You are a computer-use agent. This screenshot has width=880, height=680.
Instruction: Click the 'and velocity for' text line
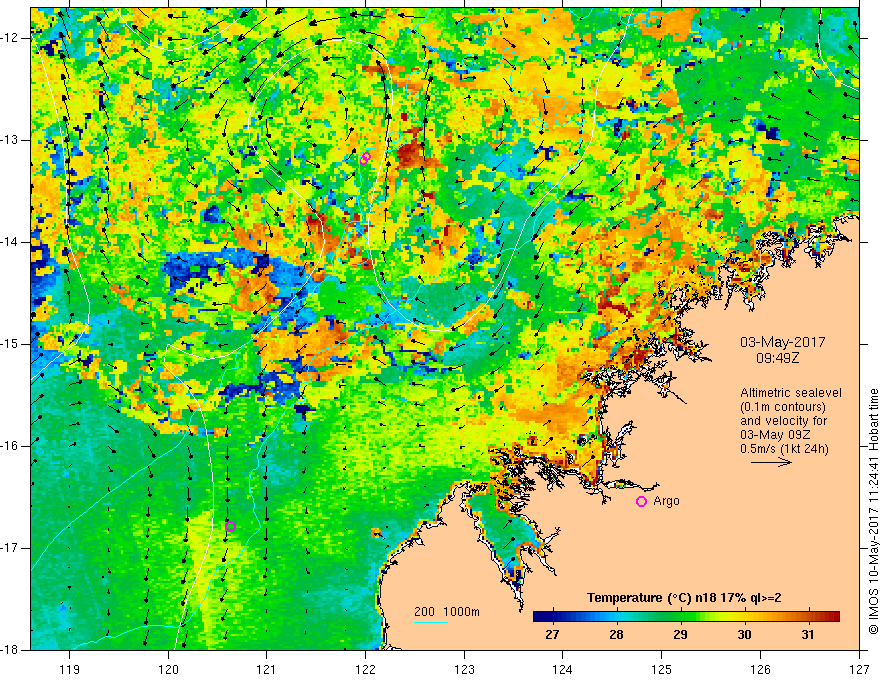point(783,421)
